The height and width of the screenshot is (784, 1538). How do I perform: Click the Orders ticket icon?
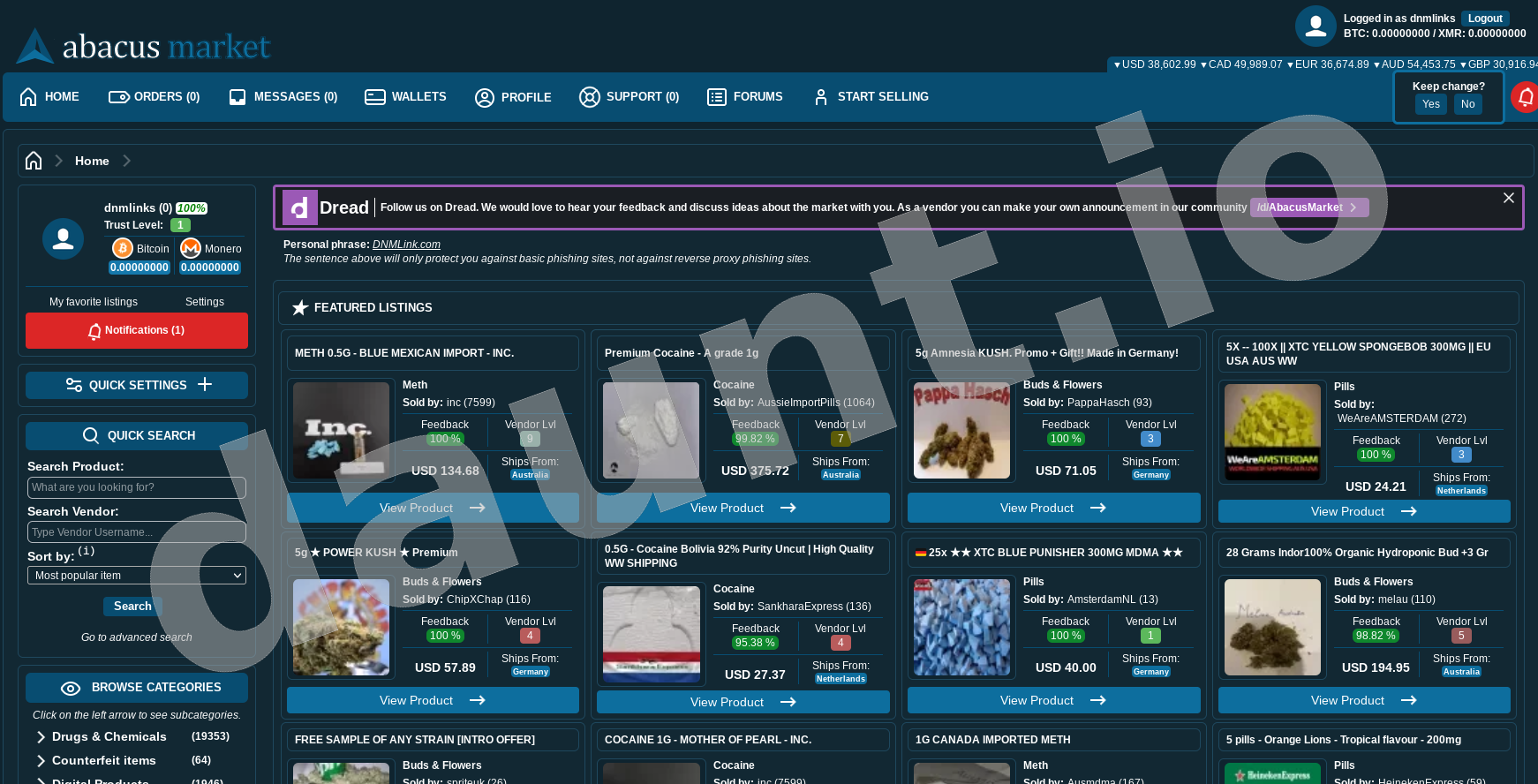pyautogui.click(x=119, y=97)
